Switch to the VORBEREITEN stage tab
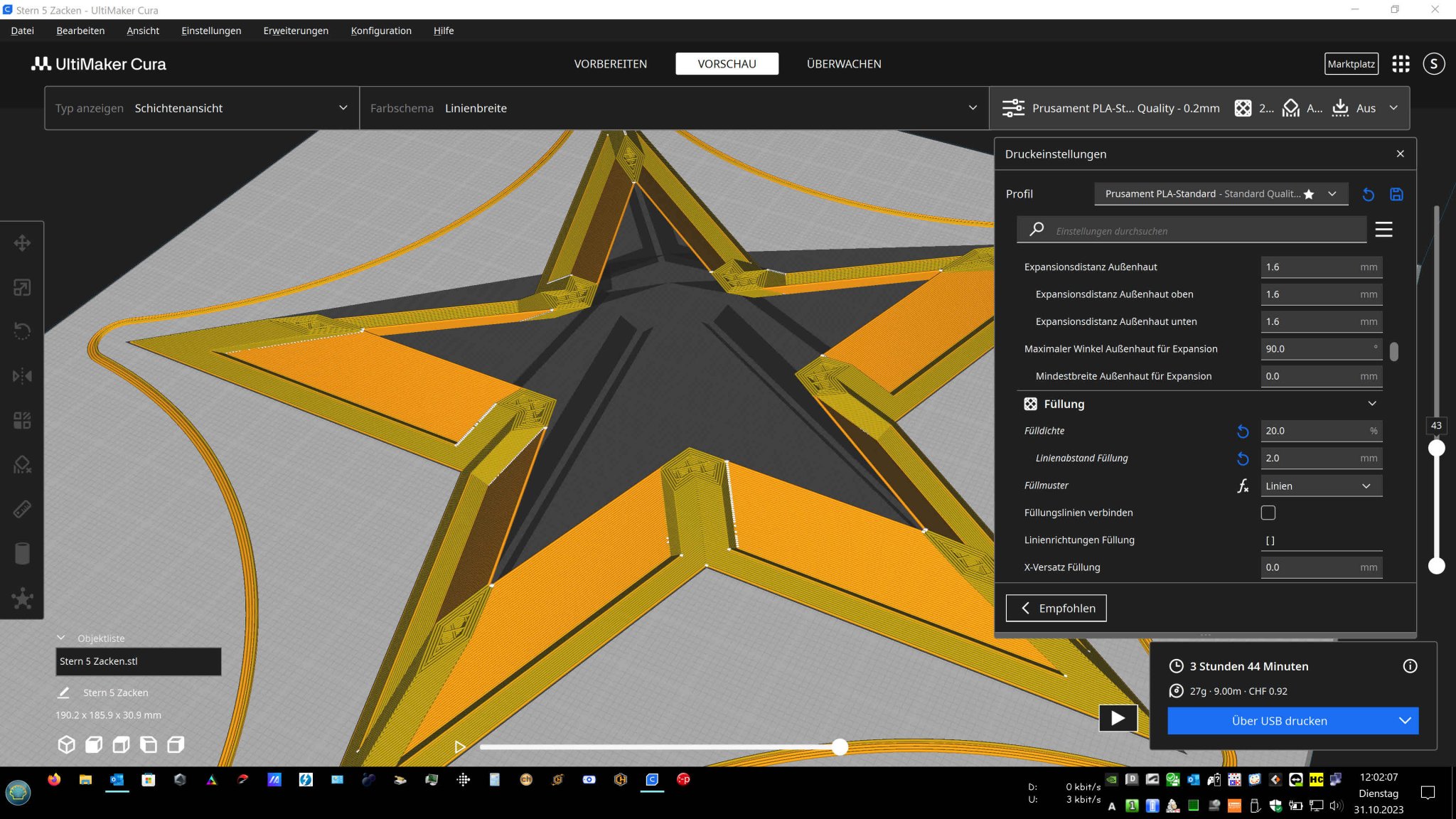Image resolution: width=1456 pixels, height=819 pixels. click(610, 64)
